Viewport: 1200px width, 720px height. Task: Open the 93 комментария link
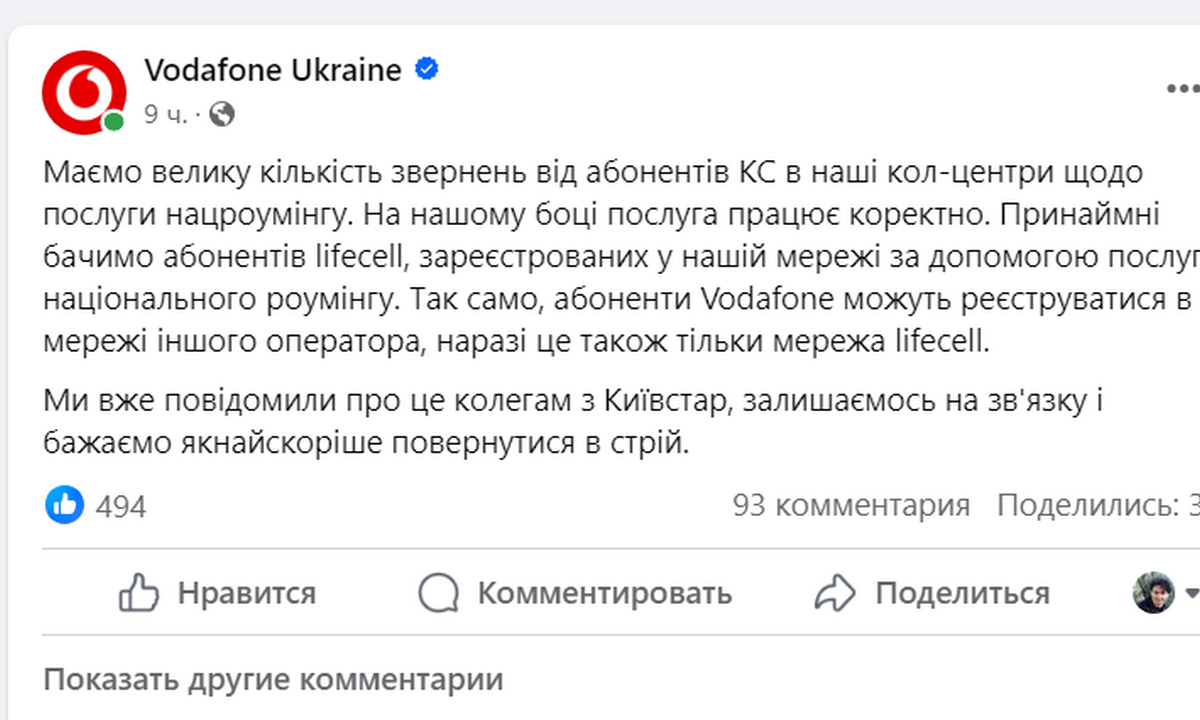(851, 505)
